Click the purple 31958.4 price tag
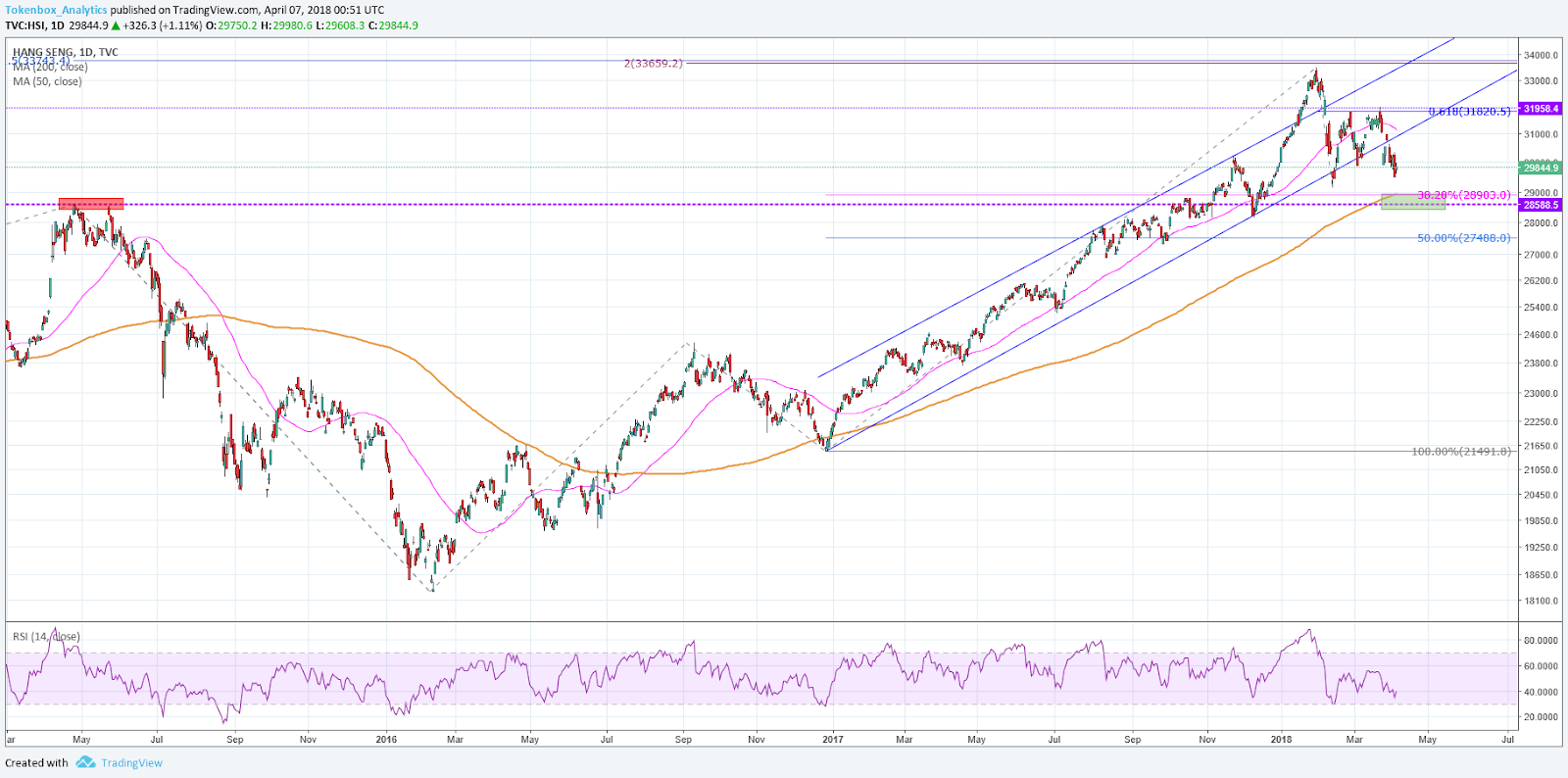1568x778 pixels. click(1541, 109)
